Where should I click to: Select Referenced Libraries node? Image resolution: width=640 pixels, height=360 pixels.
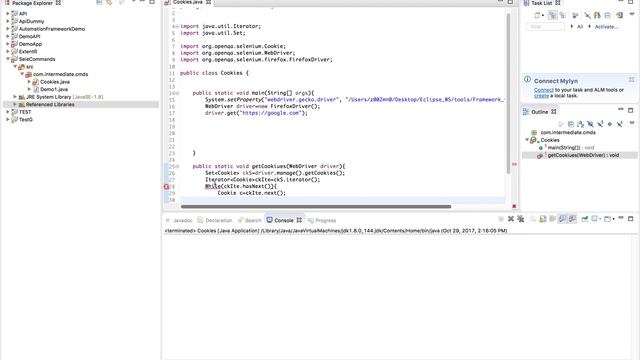click(x=50, y=104)
